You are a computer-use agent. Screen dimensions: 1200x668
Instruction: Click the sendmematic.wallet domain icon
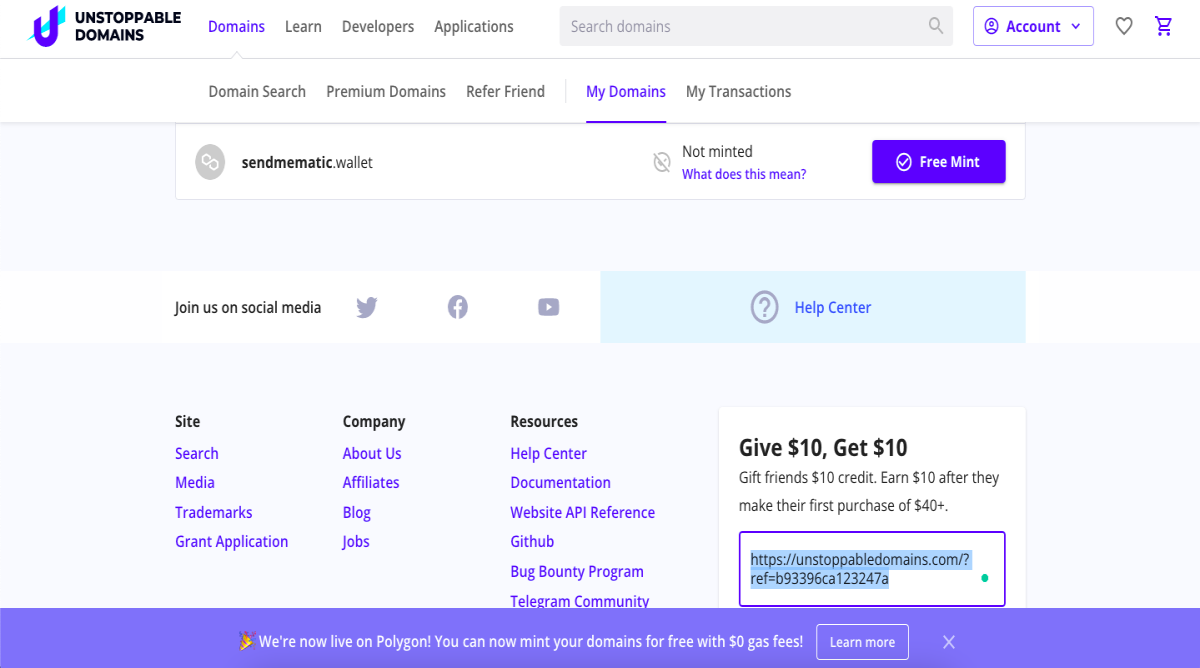(210, 162)
